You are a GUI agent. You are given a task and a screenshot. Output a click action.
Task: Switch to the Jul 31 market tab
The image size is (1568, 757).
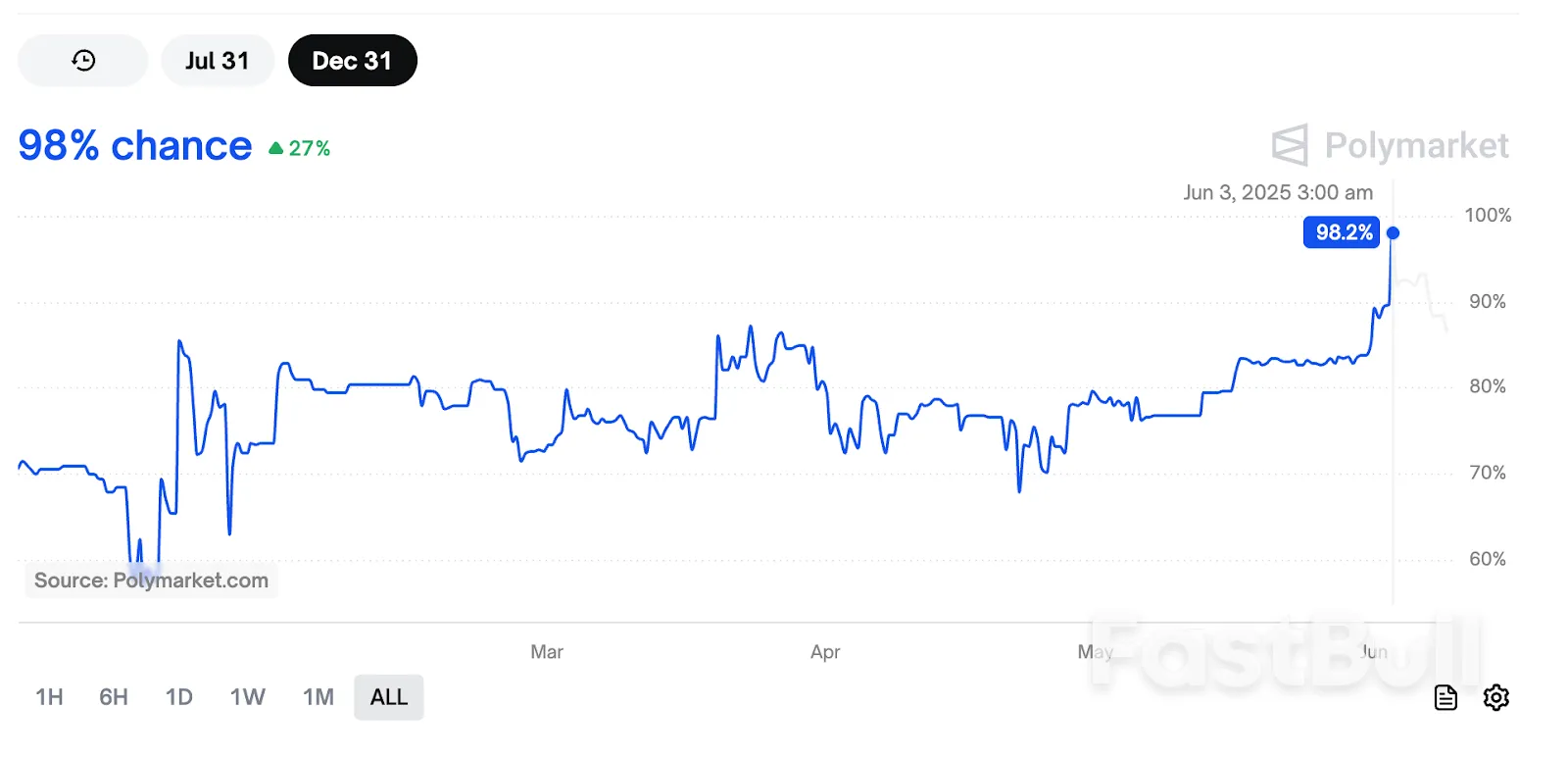tap(218, 60)
